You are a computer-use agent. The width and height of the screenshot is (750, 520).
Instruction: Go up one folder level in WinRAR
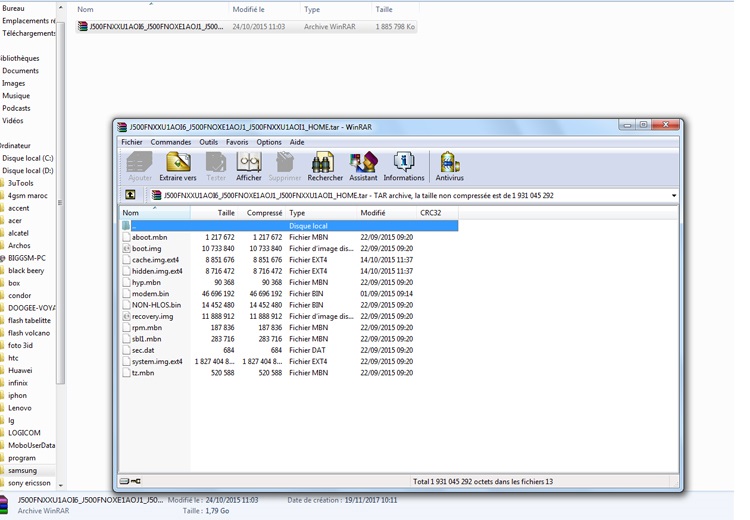tap(130, 195)
